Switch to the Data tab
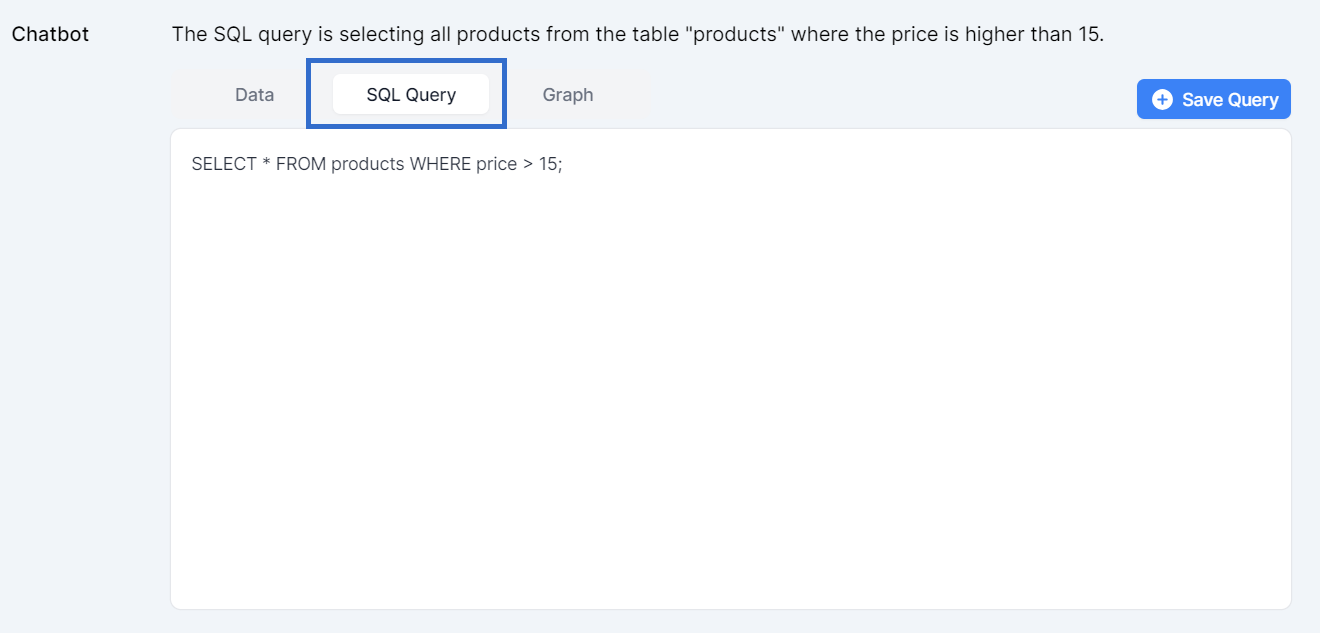 click(x=254, y=95)
